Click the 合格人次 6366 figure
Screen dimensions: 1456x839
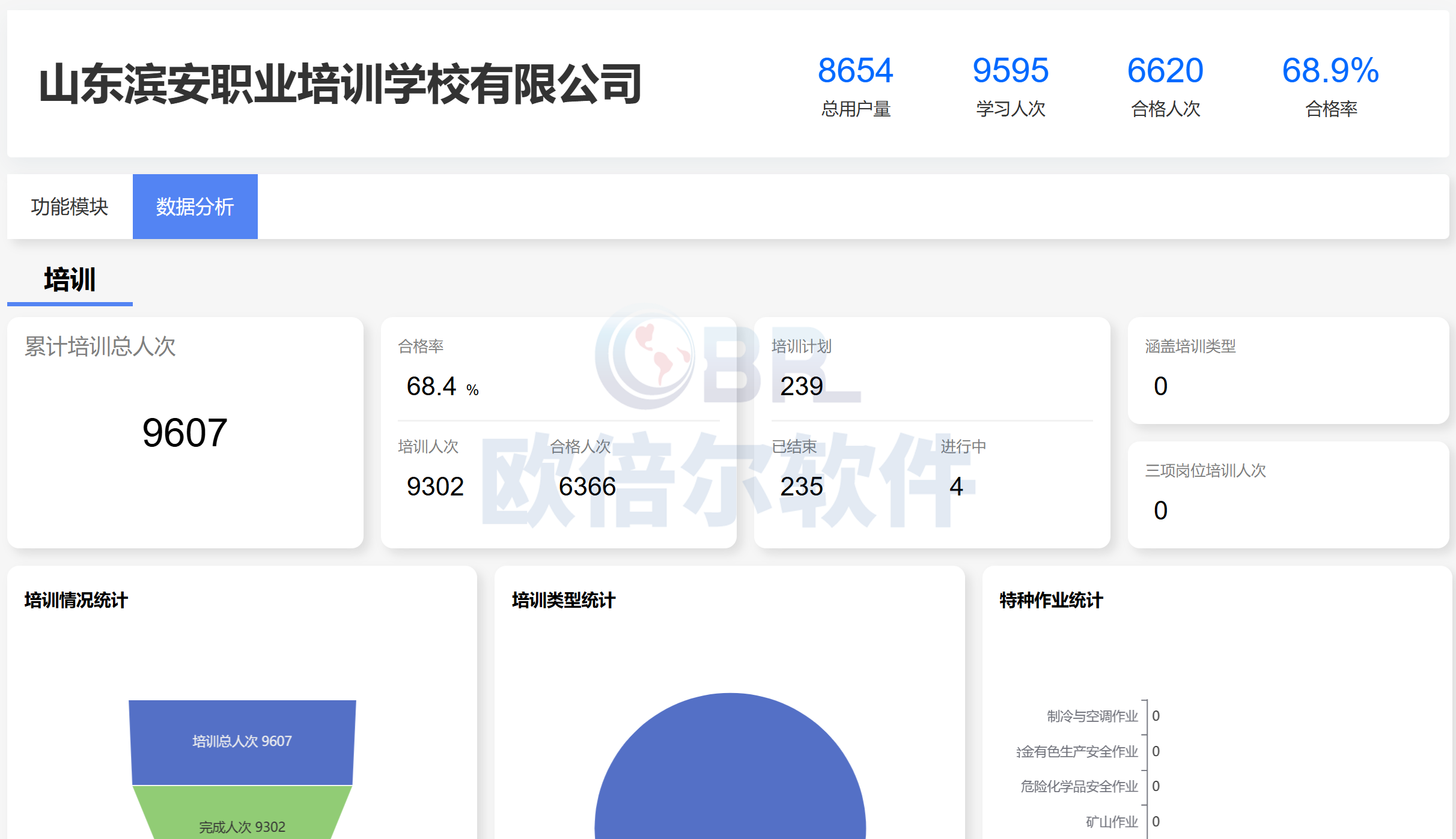586,486
